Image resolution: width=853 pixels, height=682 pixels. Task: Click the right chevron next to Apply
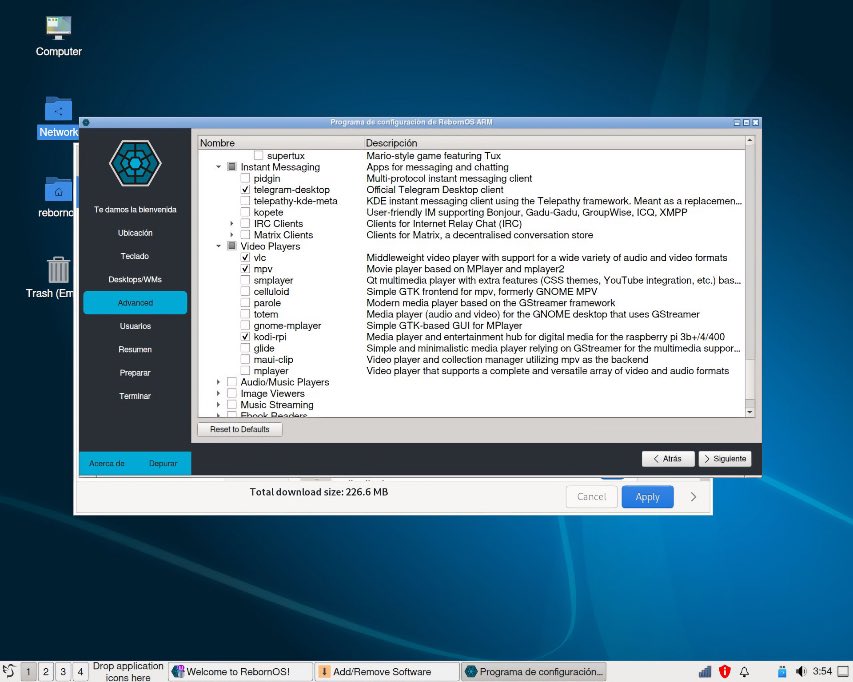tap(693, 497)
